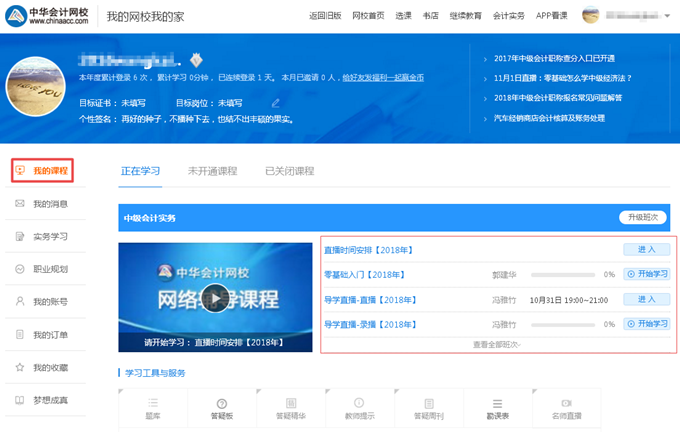Click the 升级班次 button
Screen dimensions: 680x432
tap(643, 217)
